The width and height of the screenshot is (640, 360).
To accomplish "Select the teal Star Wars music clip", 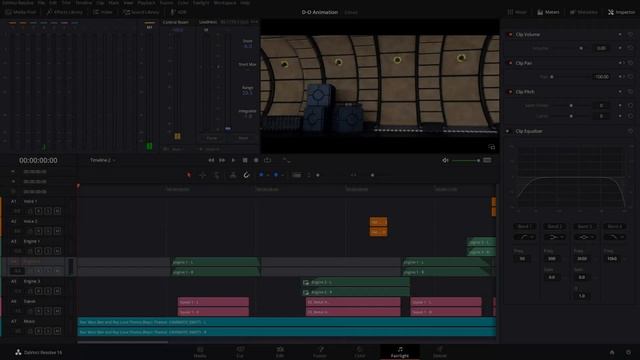I will pyautogui.click(x=287, y=327).
